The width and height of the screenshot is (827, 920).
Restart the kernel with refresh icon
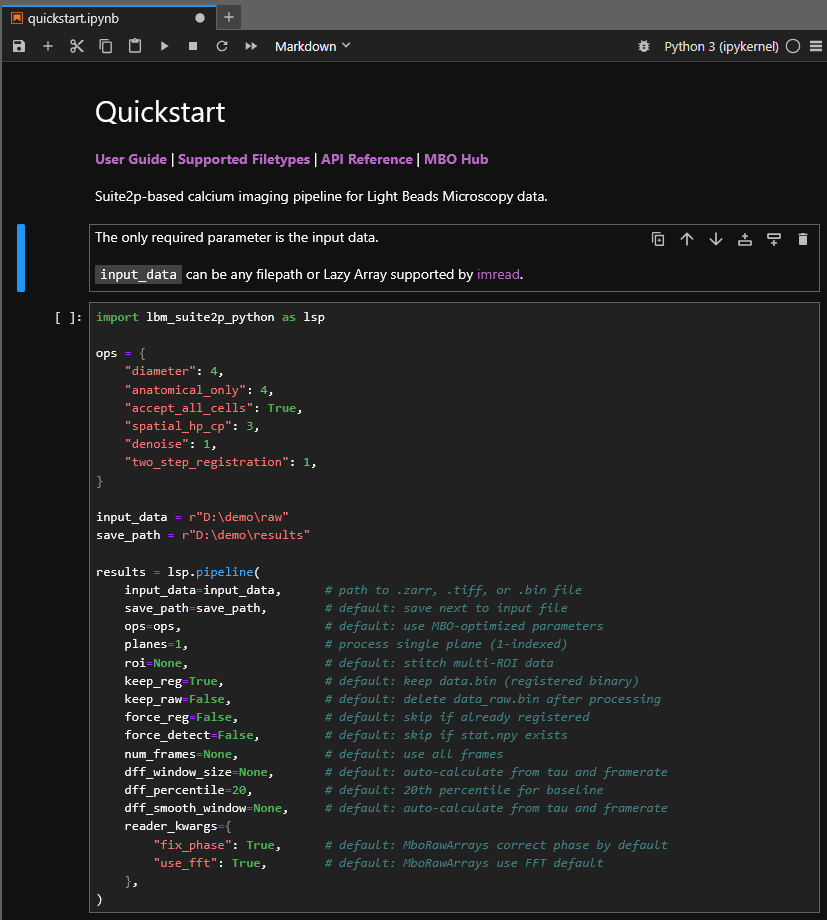click(222, 46)
